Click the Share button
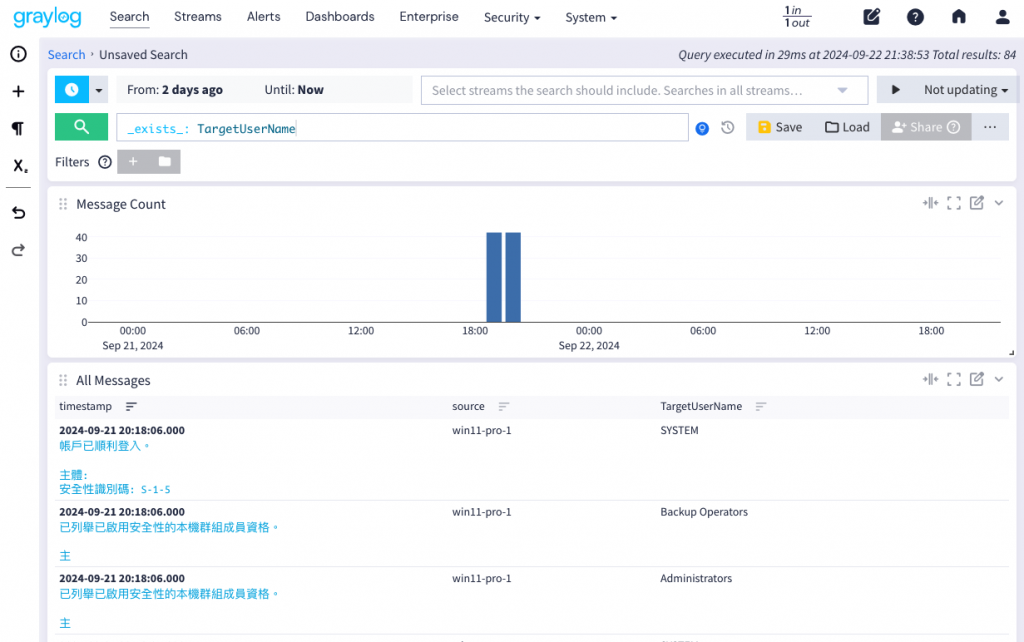The width and height of the screenshot is (1024, 642). (926, 127)
